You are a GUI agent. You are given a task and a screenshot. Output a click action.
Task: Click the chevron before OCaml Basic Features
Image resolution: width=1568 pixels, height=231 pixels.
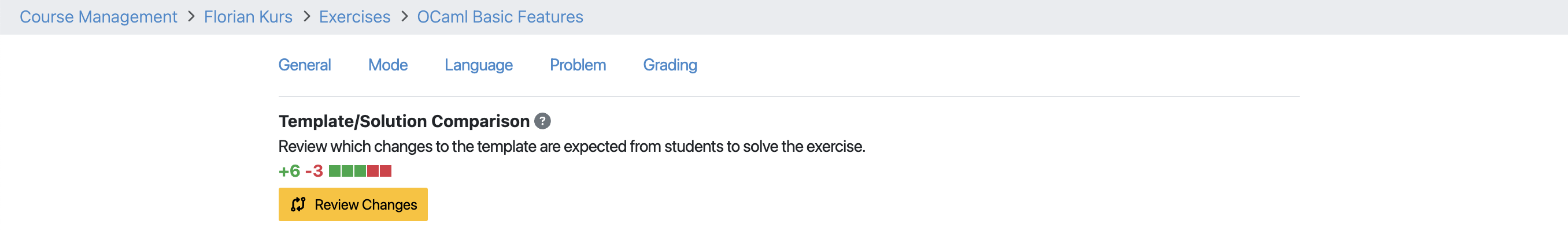tap(404, 16)
